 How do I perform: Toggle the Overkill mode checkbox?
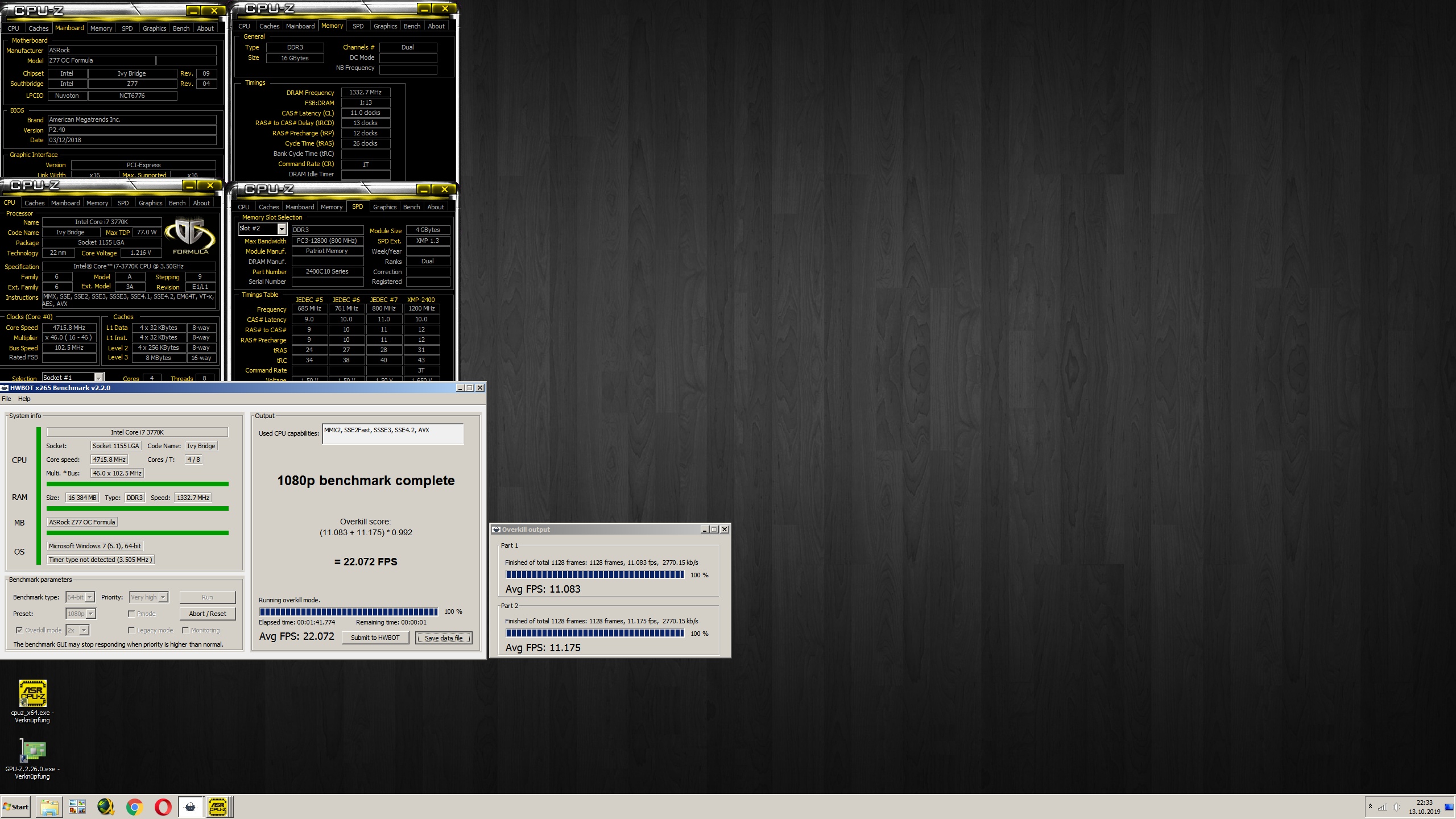point(19,630)
